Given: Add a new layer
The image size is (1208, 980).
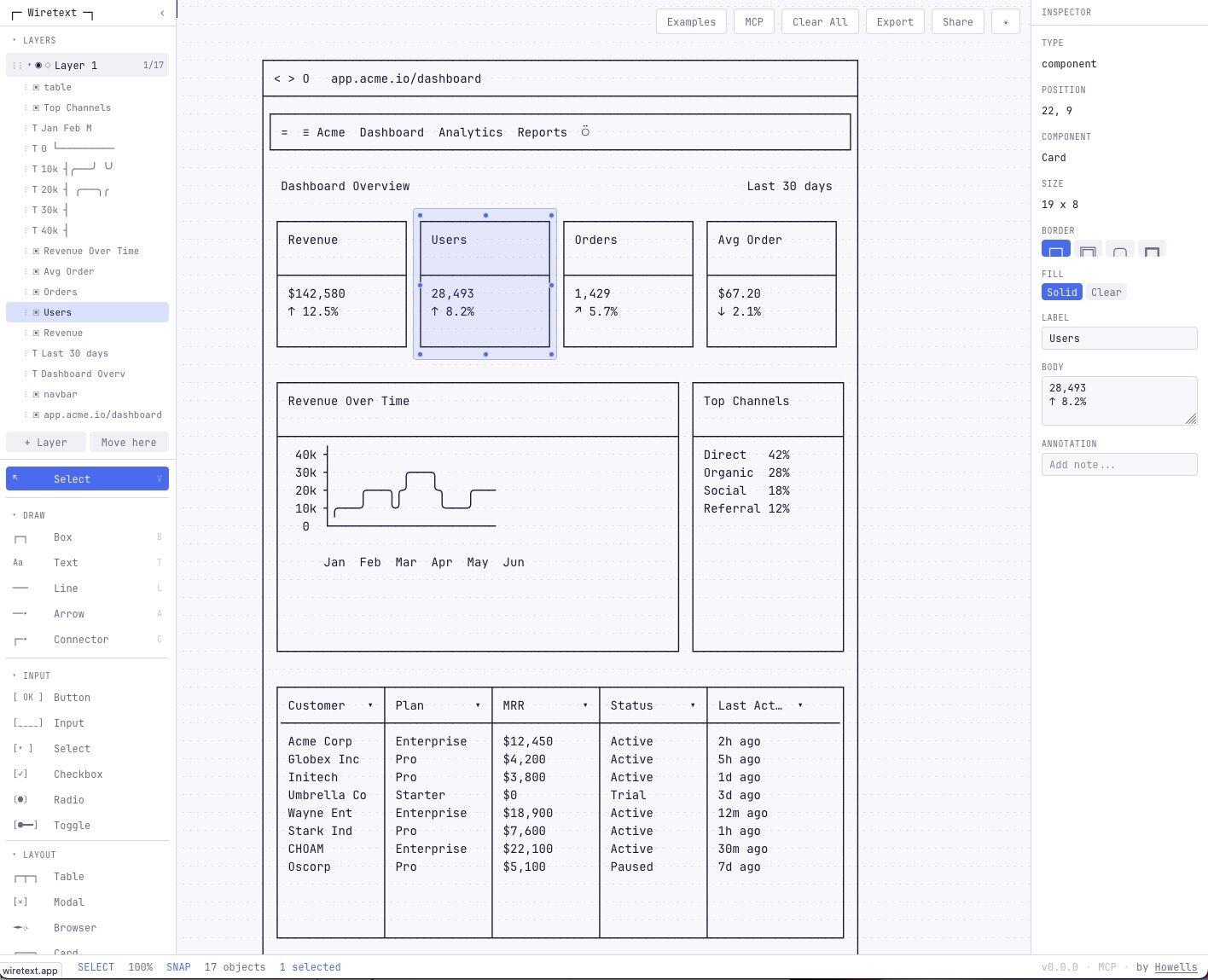Looking at the screenshot, I should (x=45, y=443).
